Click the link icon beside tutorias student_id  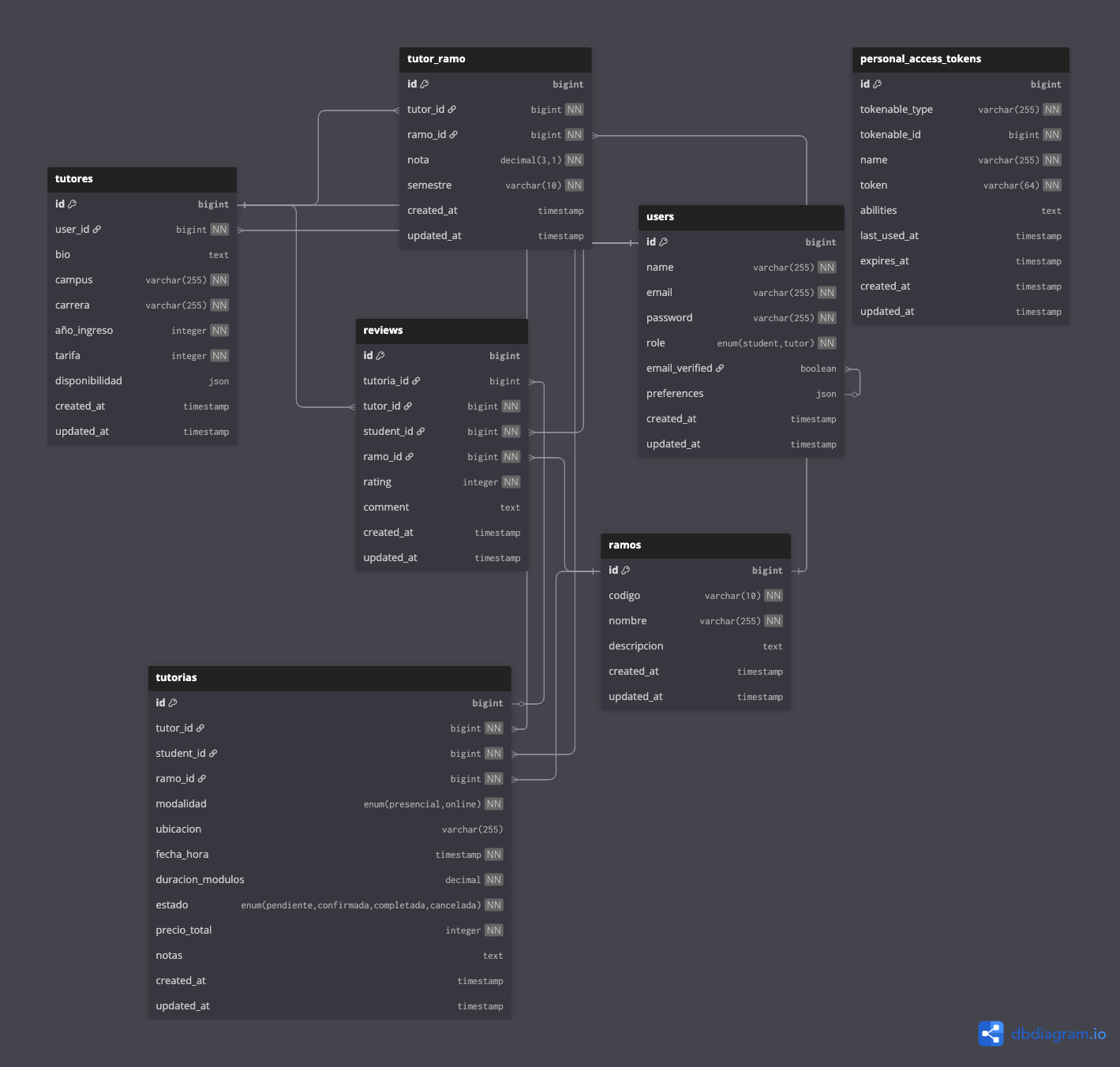pos(213,754)
